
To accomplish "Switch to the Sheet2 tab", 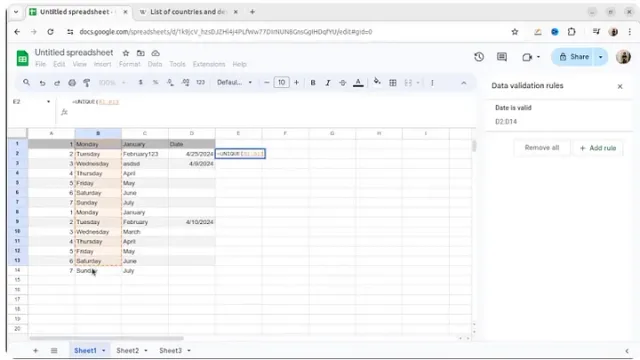I will [127, 351].
